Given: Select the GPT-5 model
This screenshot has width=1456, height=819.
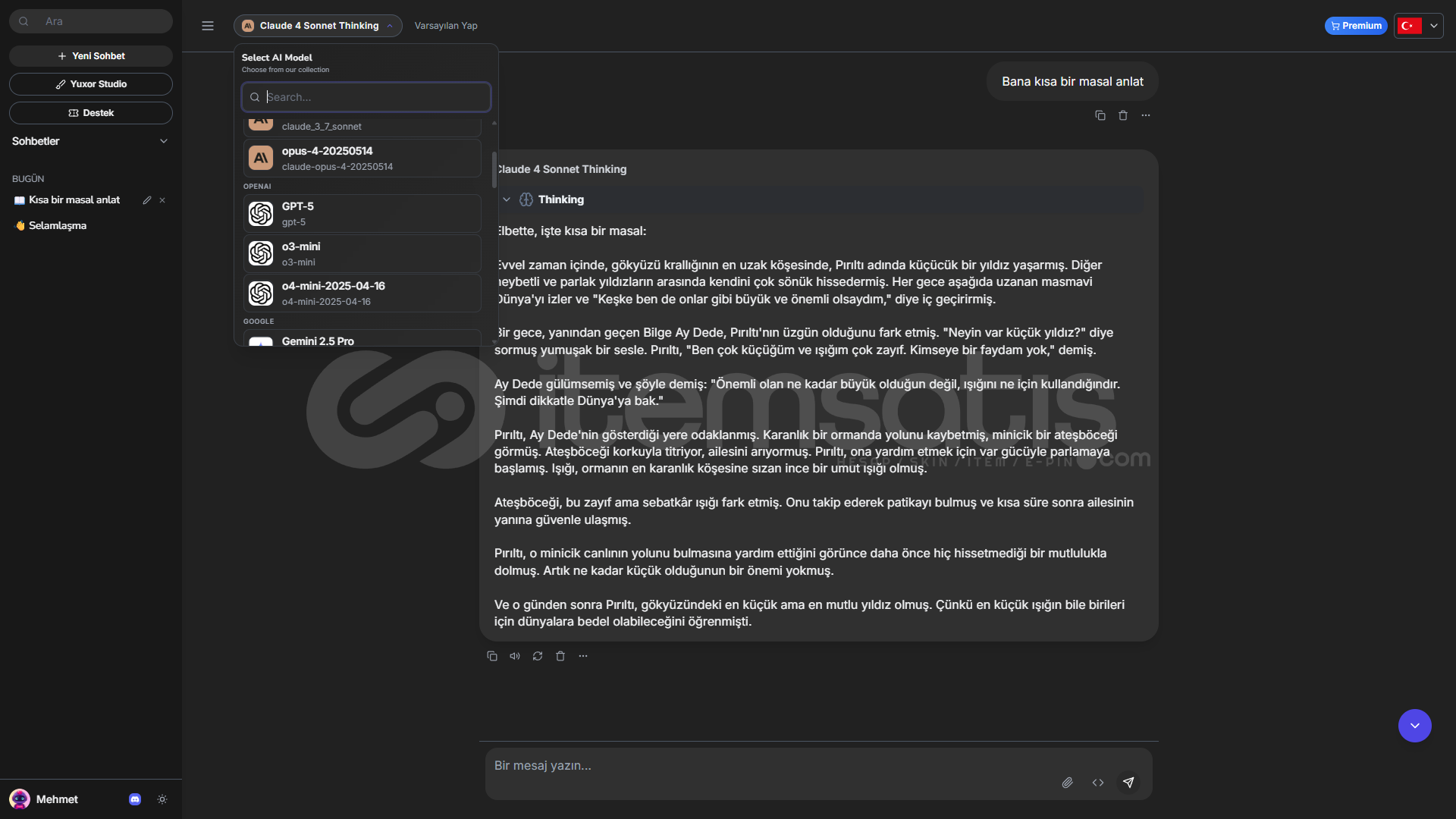Looking at the screenshot, I should [362, 214].
